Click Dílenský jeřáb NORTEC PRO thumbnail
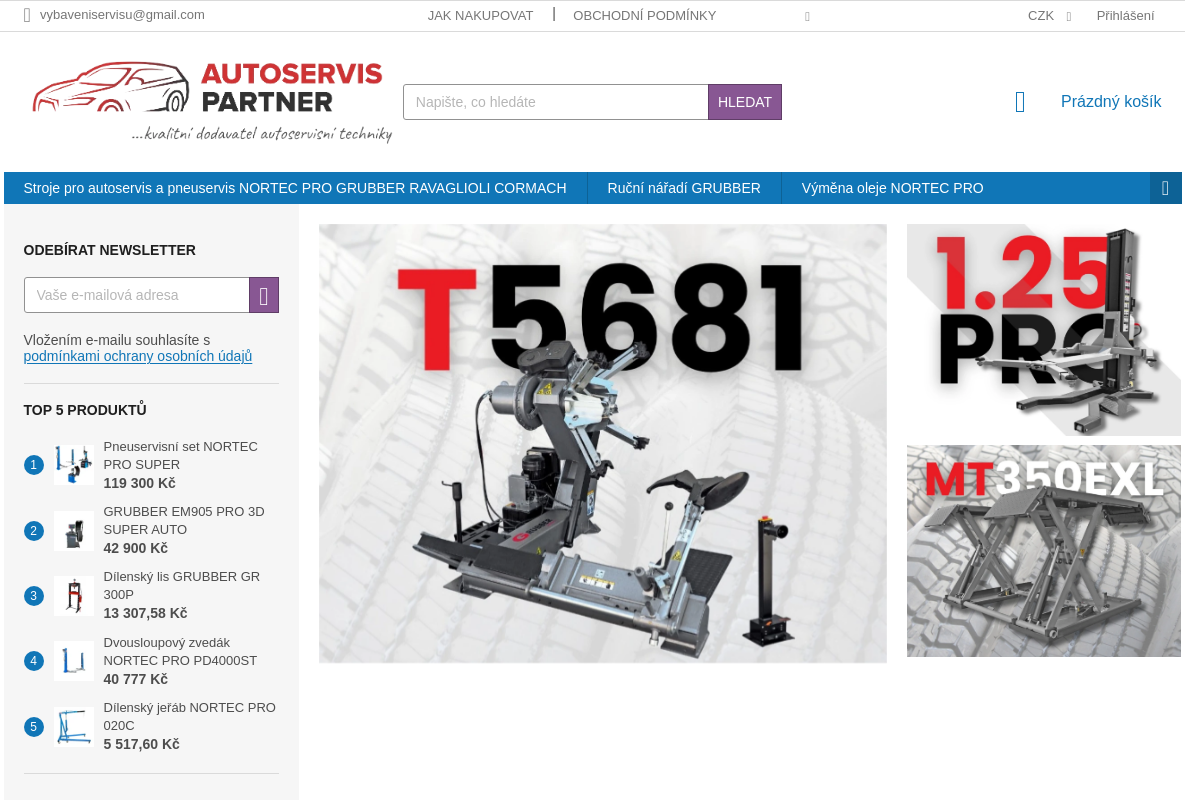1200x800 pixels. (74, 727)
